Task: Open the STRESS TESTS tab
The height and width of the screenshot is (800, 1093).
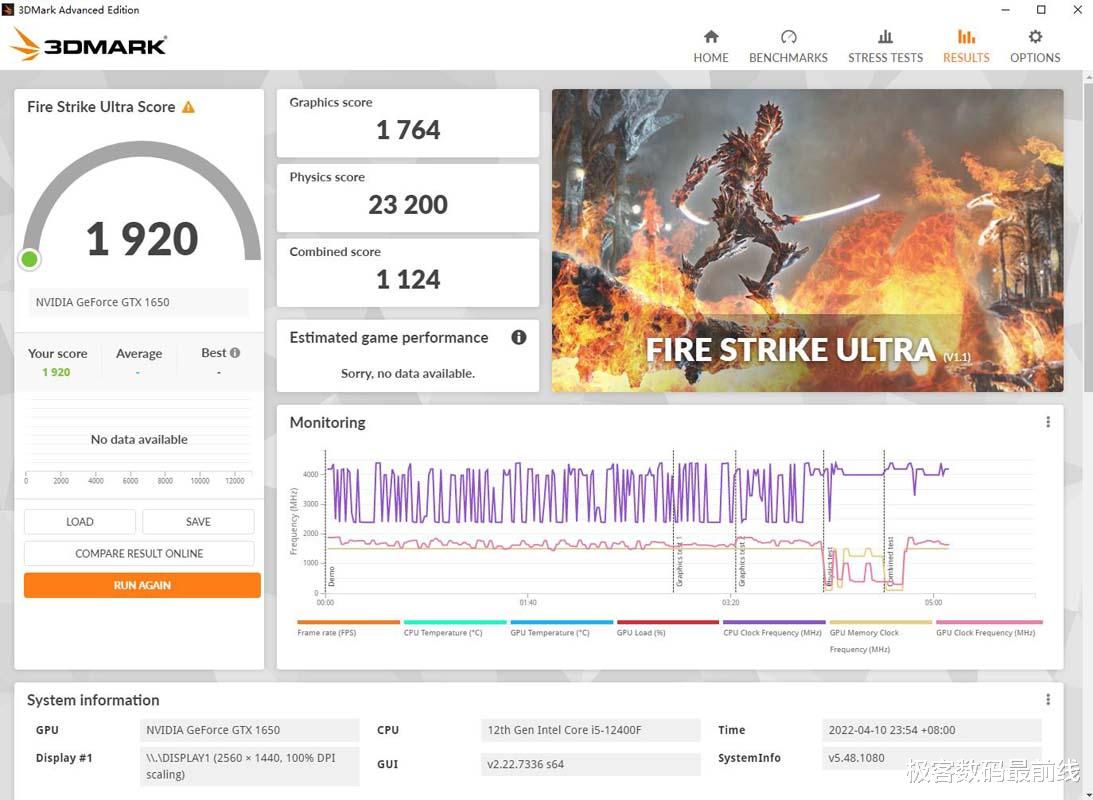Action: [885, 47]
